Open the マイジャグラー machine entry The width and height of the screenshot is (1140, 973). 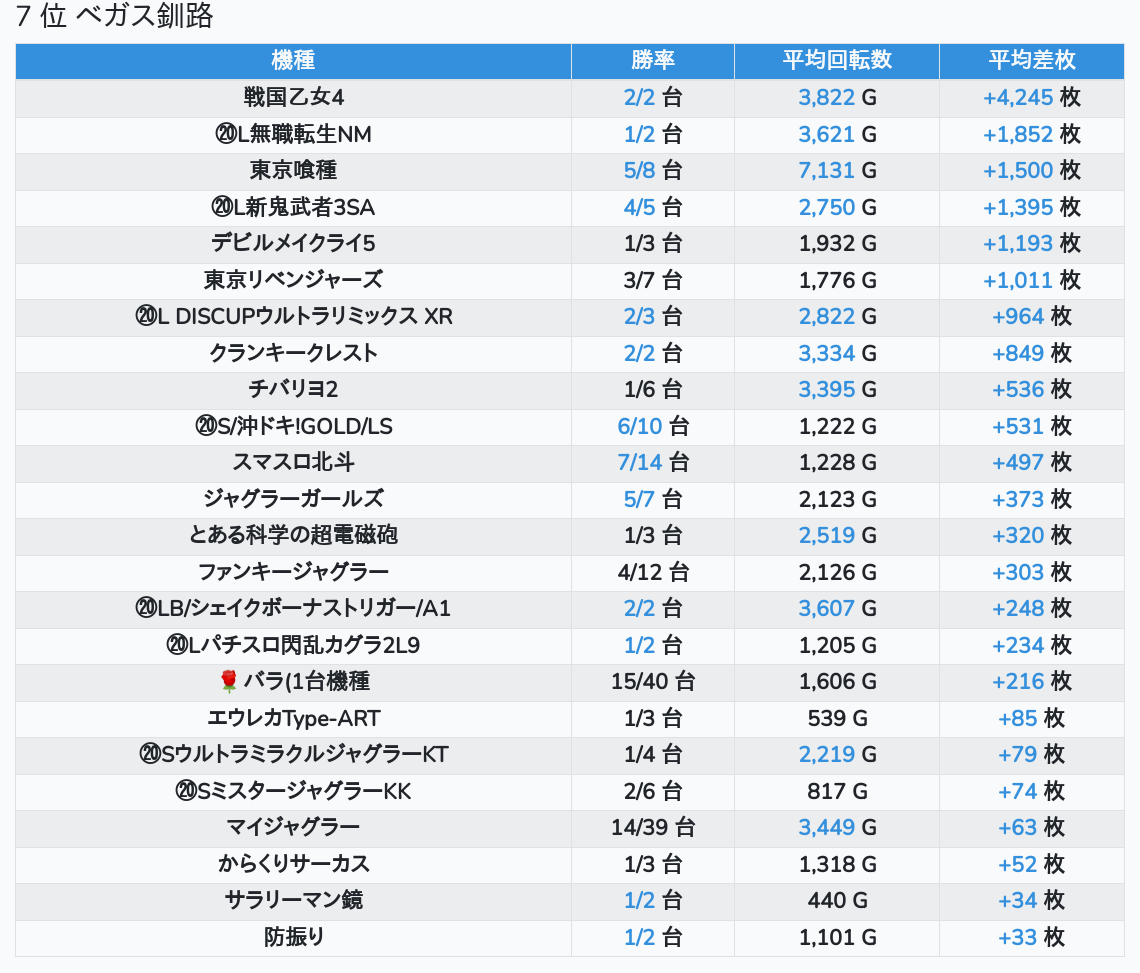(x=293, y=827)
